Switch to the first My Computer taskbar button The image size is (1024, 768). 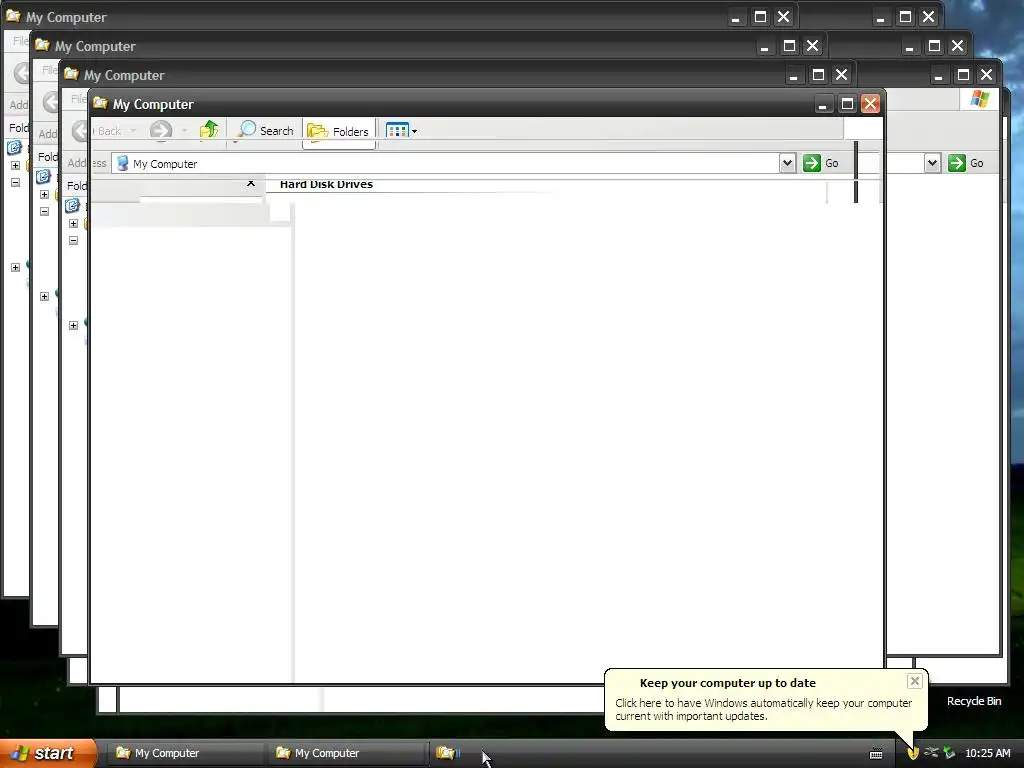185,753
